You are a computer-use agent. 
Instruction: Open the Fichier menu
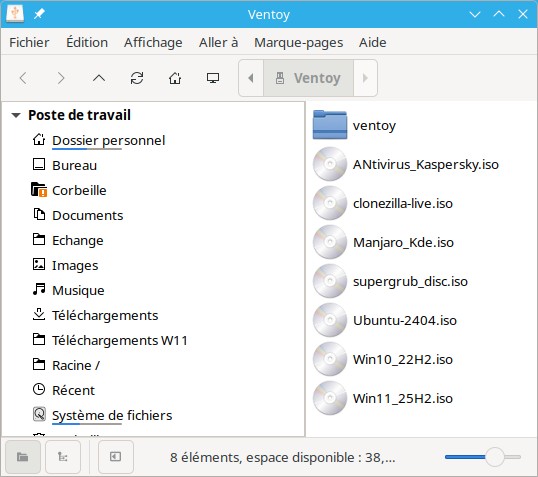[29, 43]
